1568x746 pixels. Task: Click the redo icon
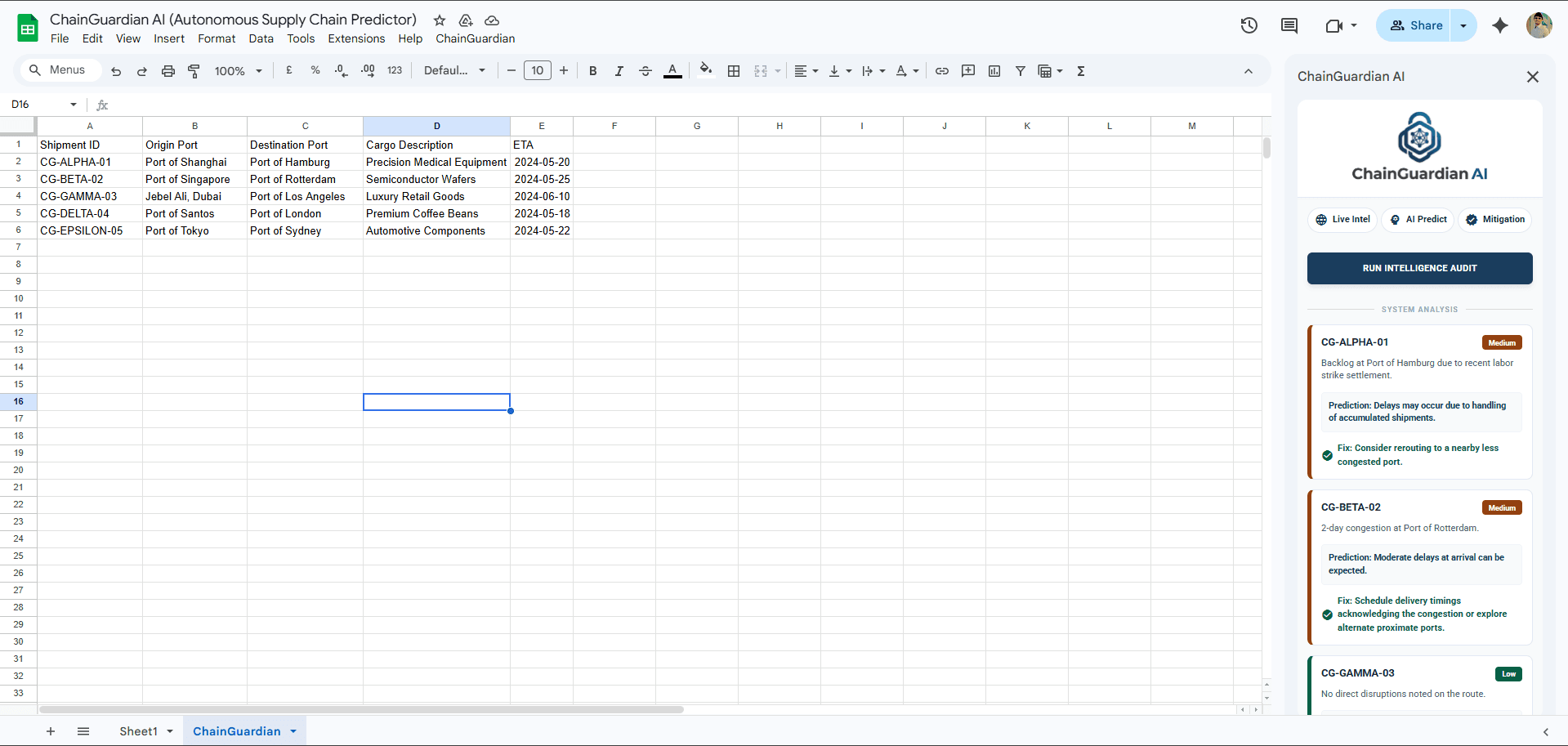pos(142,71)
